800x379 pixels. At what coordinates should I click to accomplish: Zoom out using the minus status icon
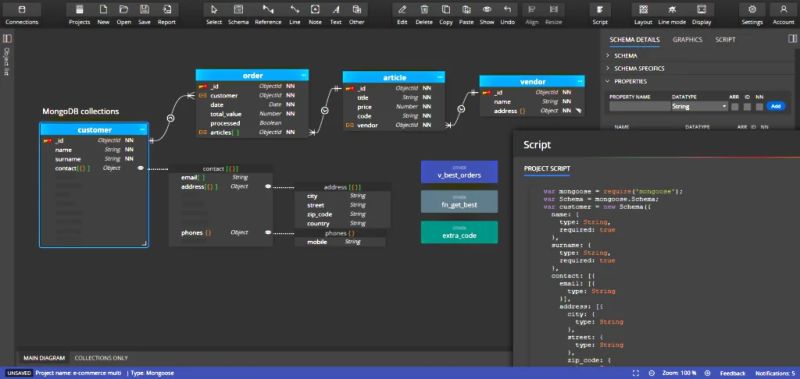coord(652,373)
